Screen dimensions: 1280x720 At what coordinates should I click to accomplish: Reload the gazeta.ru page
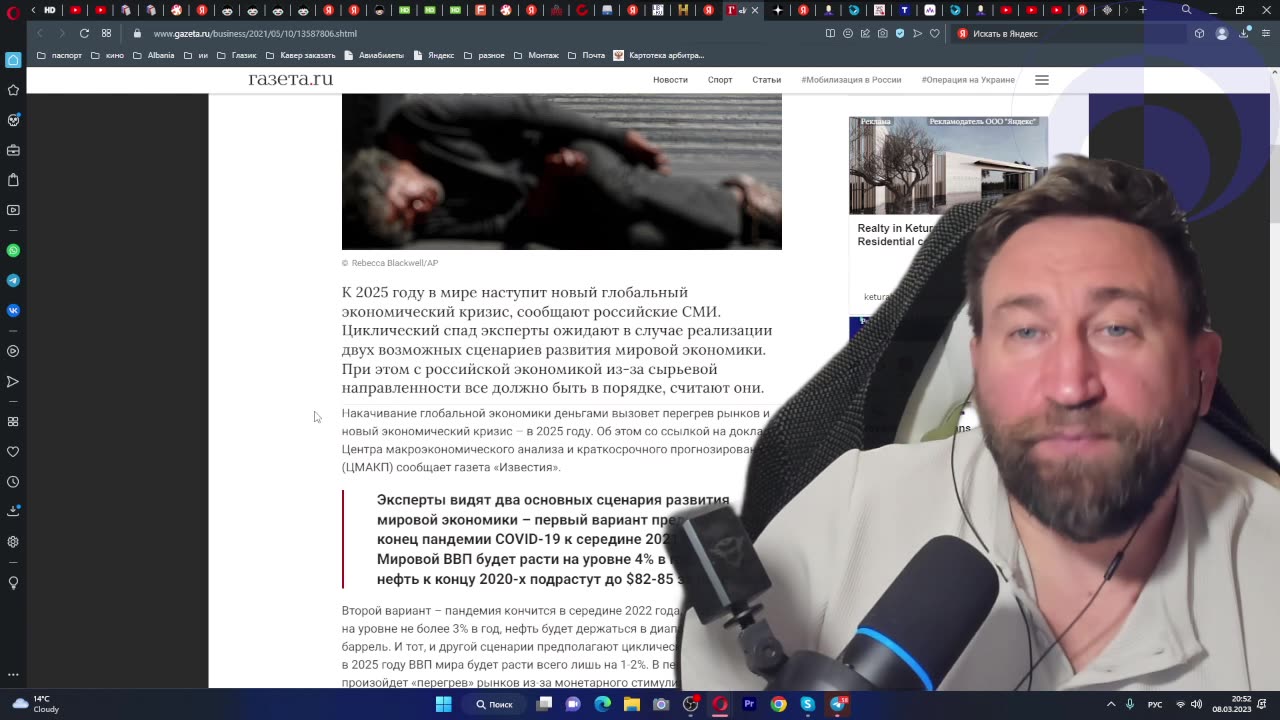(x=84, y=33)
